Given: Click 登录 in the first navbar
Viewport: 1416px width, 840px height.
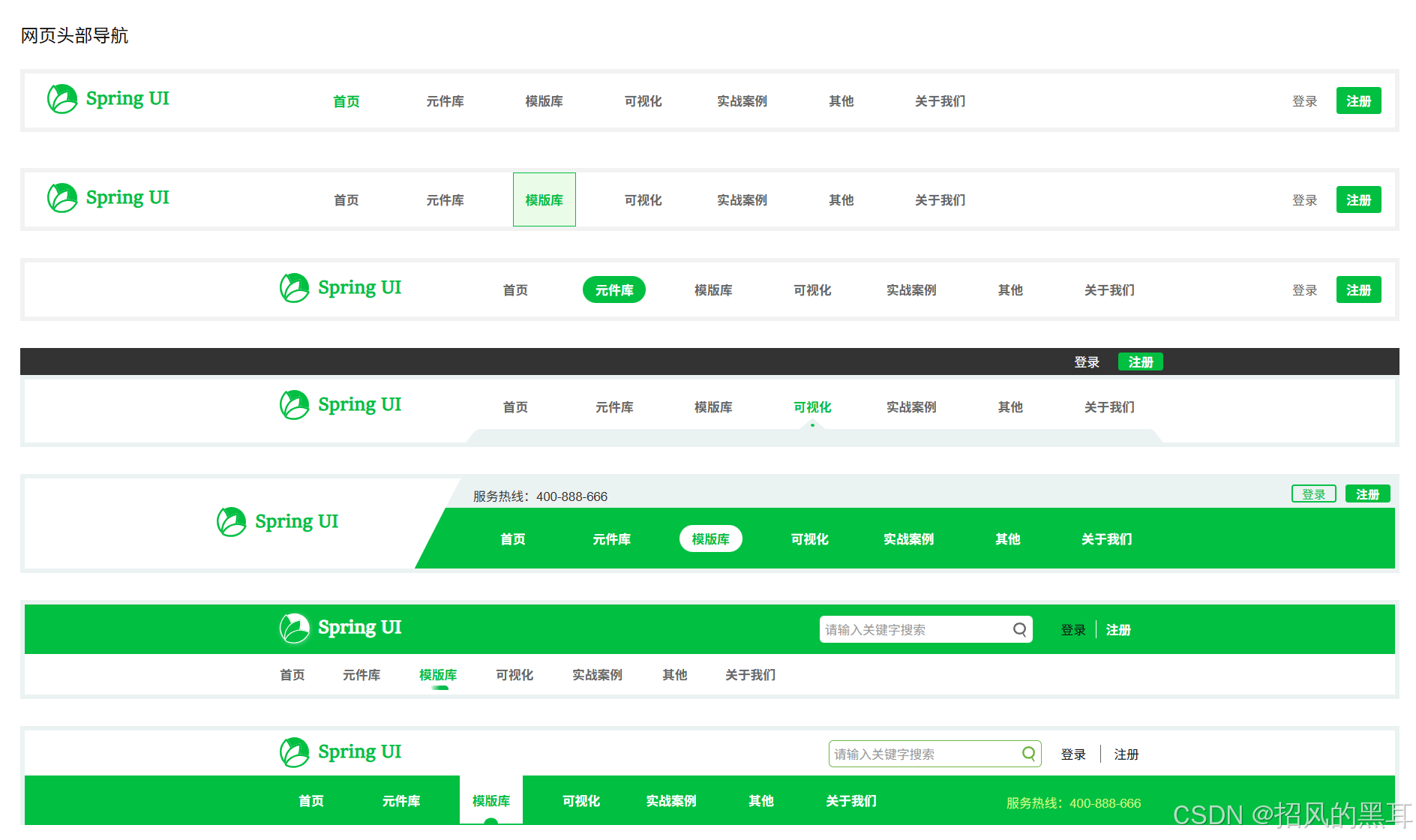Looking at the screenshot, I should [1305, 101].
